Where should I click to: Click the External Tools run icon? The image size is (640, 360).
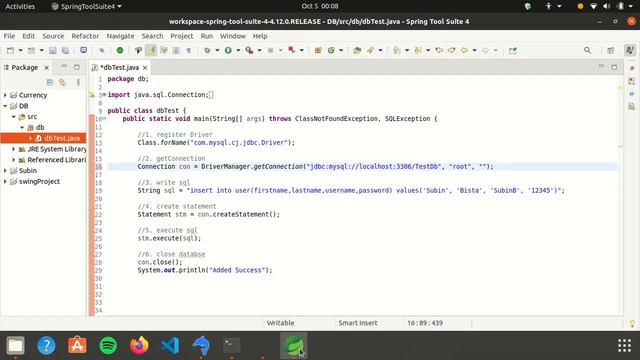pyautogui.click(x=291, y=50)
